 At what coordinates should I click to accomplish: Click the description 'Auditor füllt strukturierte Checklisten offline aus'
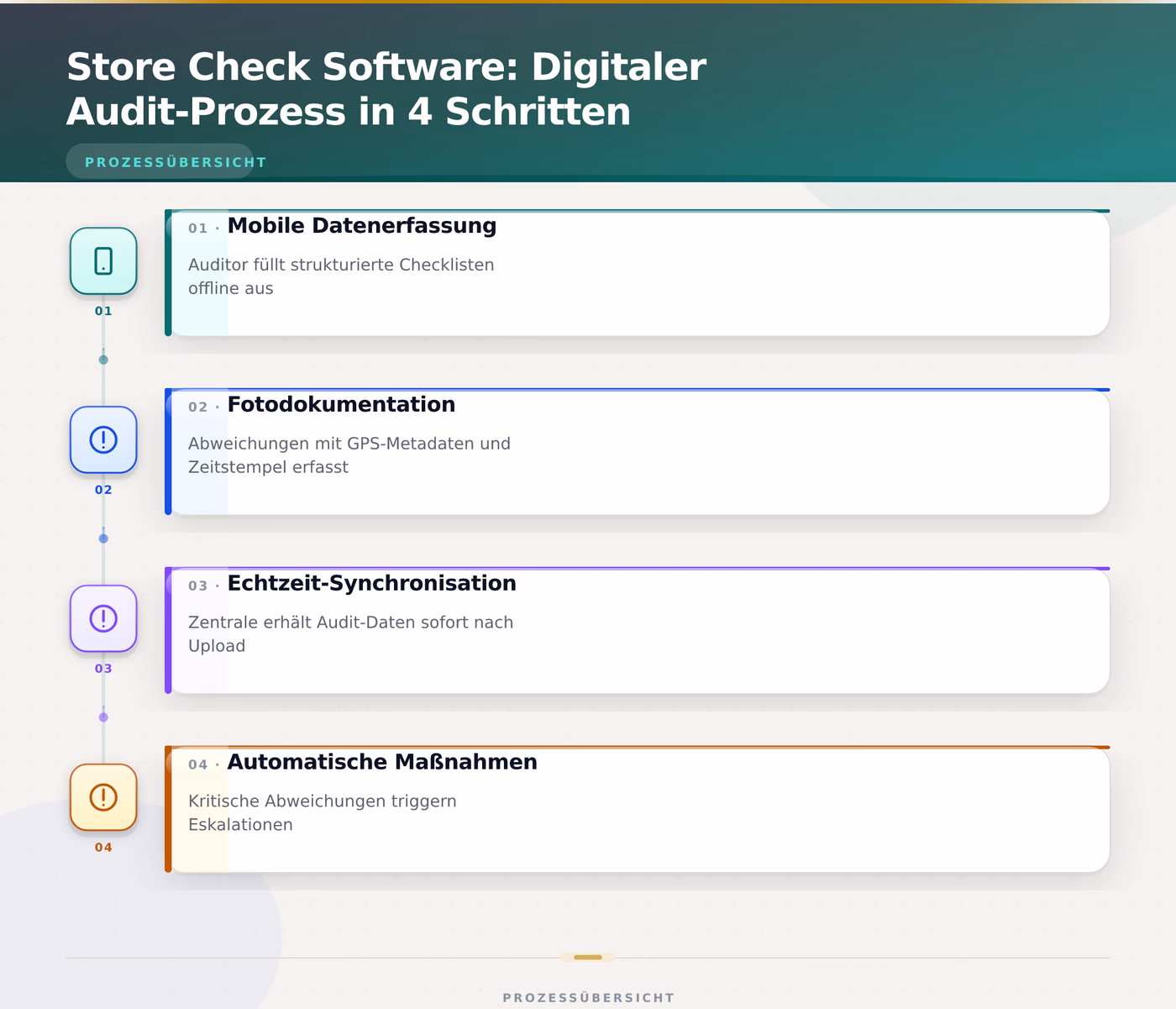341,276
